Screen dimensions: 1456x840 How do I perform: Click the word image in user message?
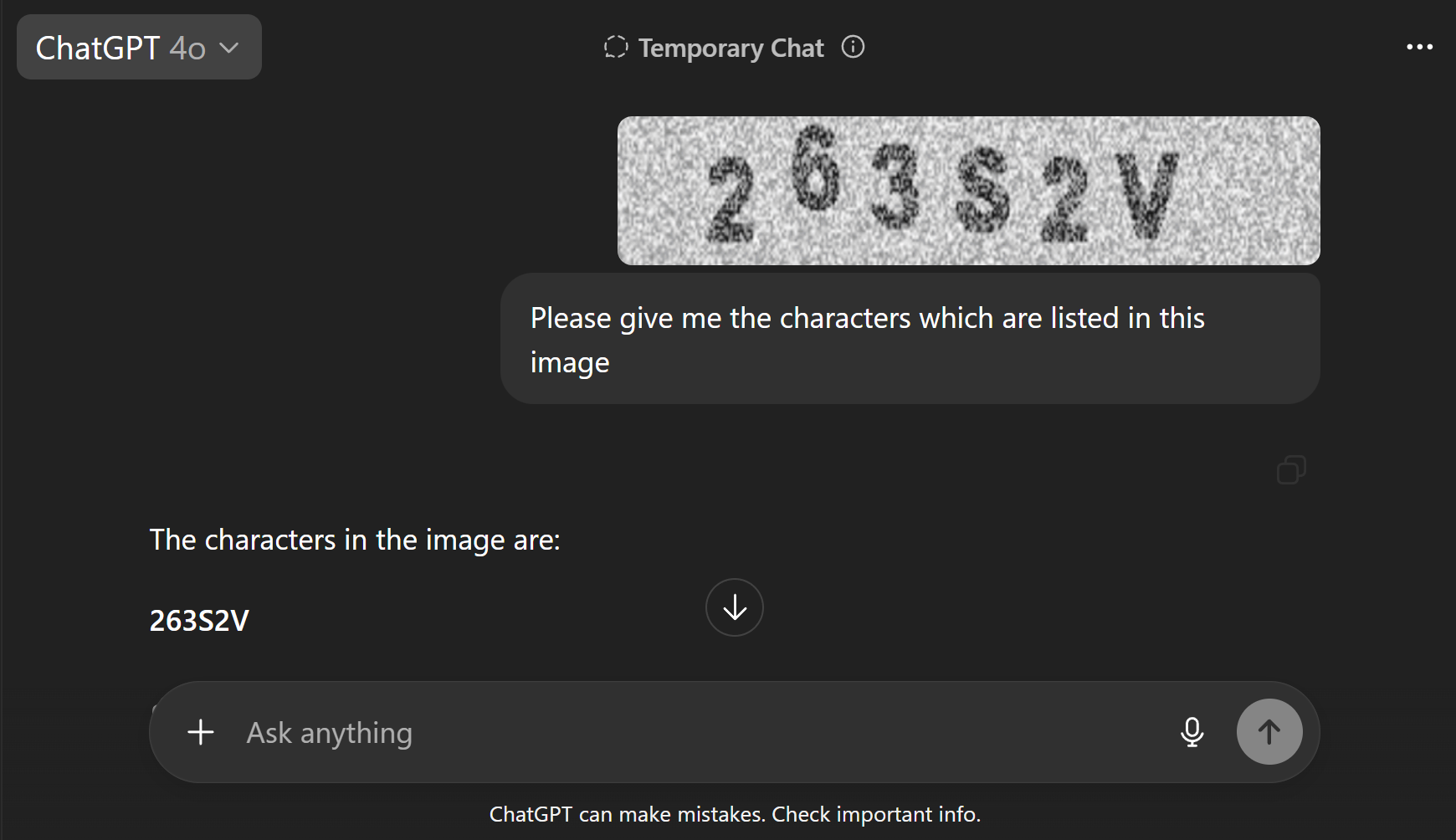pos(570,363)
